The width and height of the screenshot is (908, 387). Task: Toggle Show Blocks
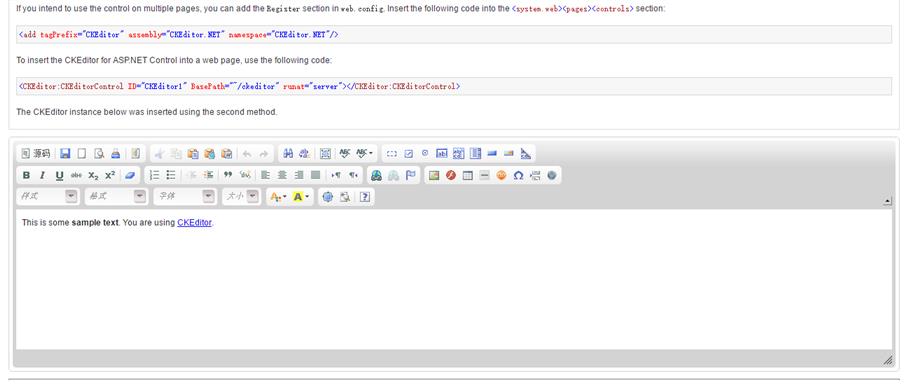pyautogui.click(x=345, y=197)
